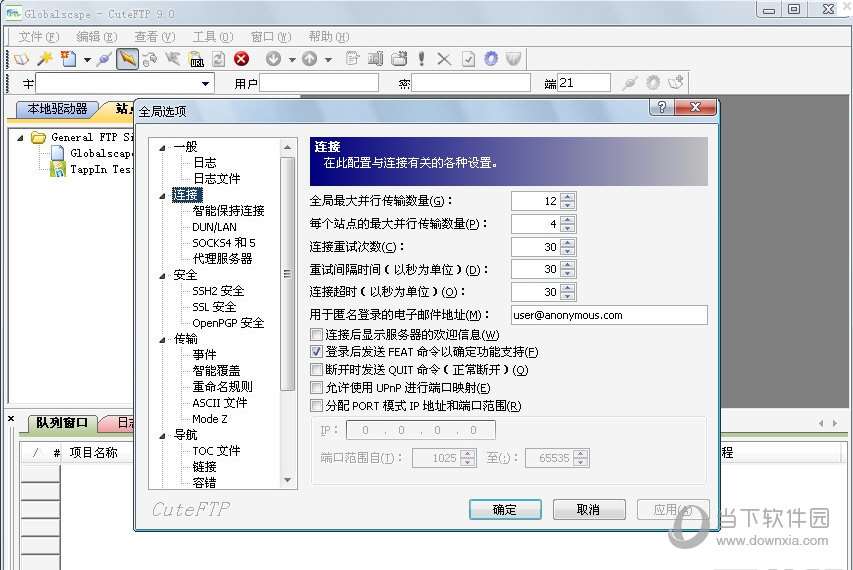Screen dimensions: 853x570
Task: Increase 全局最大并行传输数量 with up arrow
Action: [x=567, y=197]
